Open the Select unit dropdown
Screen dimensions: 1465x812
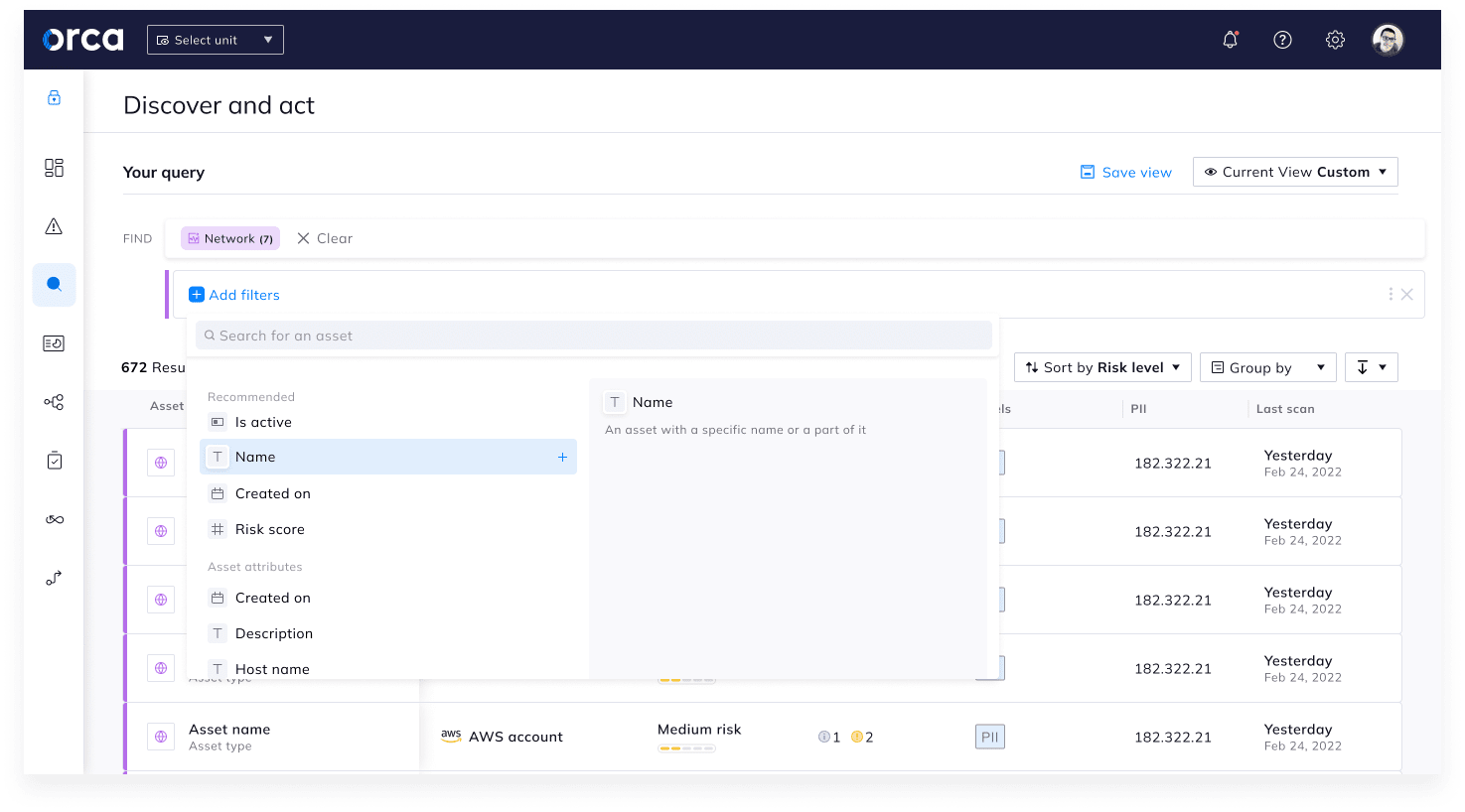click(x=216, y=40)
